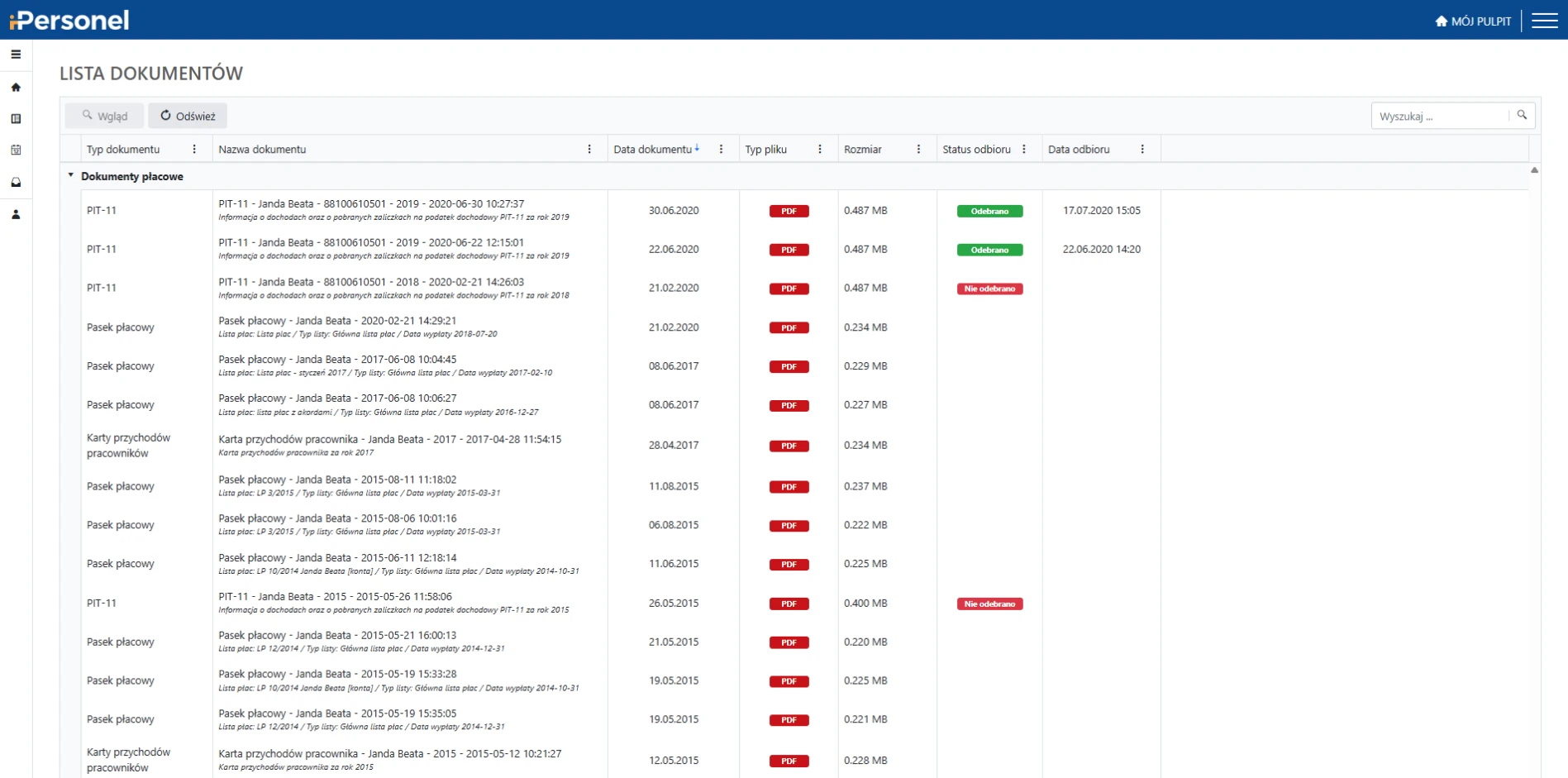This screenshot has height=778, width=1568.
Task: Click the scrollbar up arrow of the list
Action: [x=1534, y=170]
